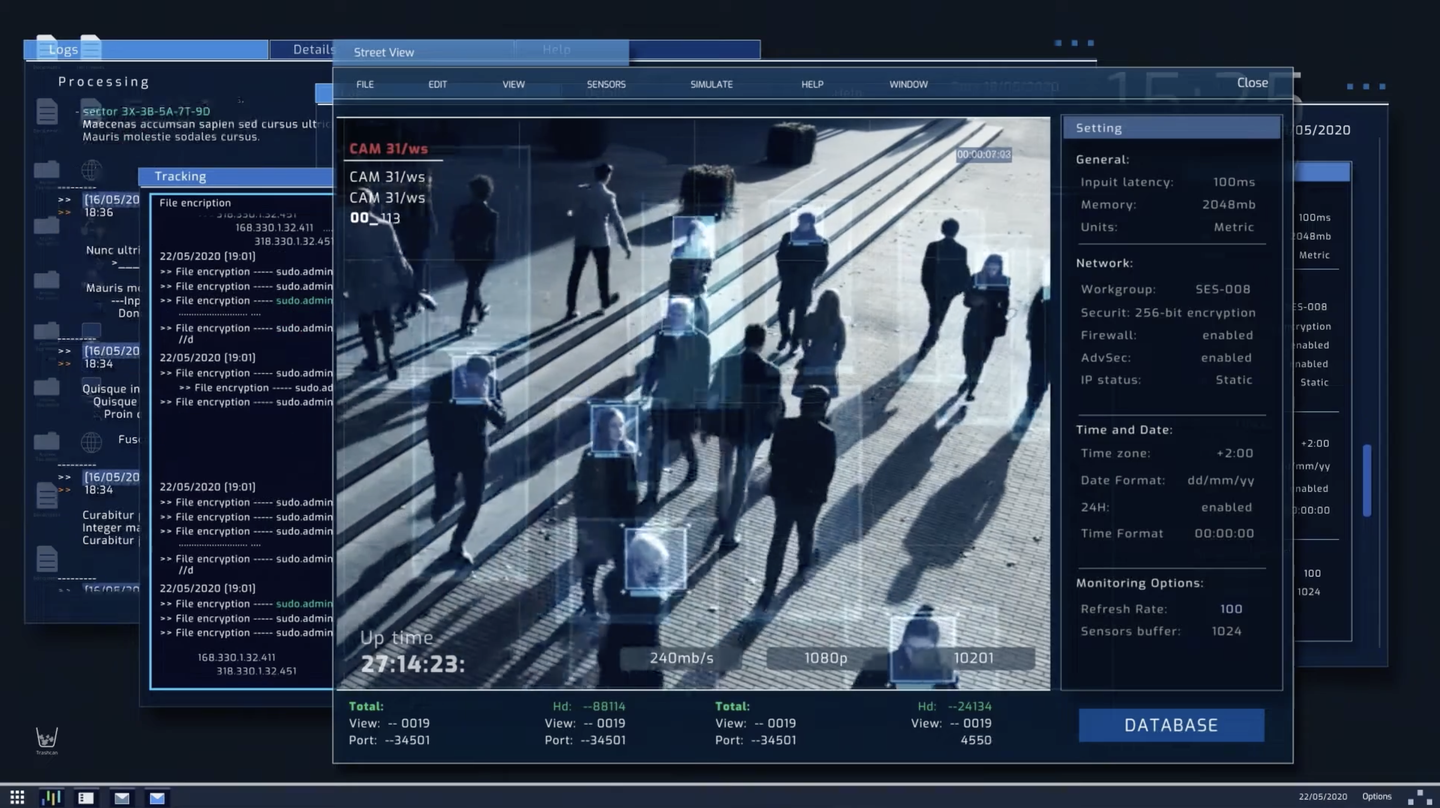The image size is (1440, 808).
Task: Click the AdvSec 'enabled' value in Setting
Action: coord(1227,357)
